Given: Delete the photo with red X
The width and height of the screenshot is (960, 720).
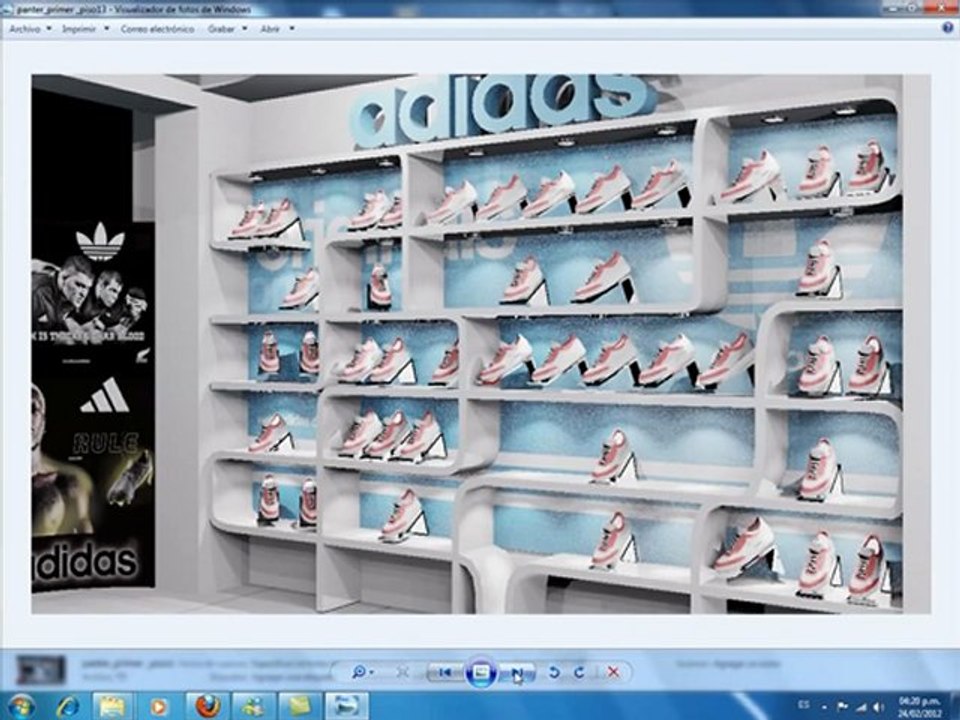Looking at the screenshot, I should pyautogui.click(x=613, y=672).
